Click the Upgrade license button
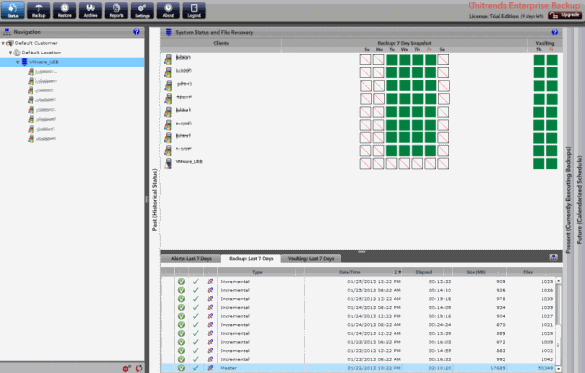 click(565, 15)
